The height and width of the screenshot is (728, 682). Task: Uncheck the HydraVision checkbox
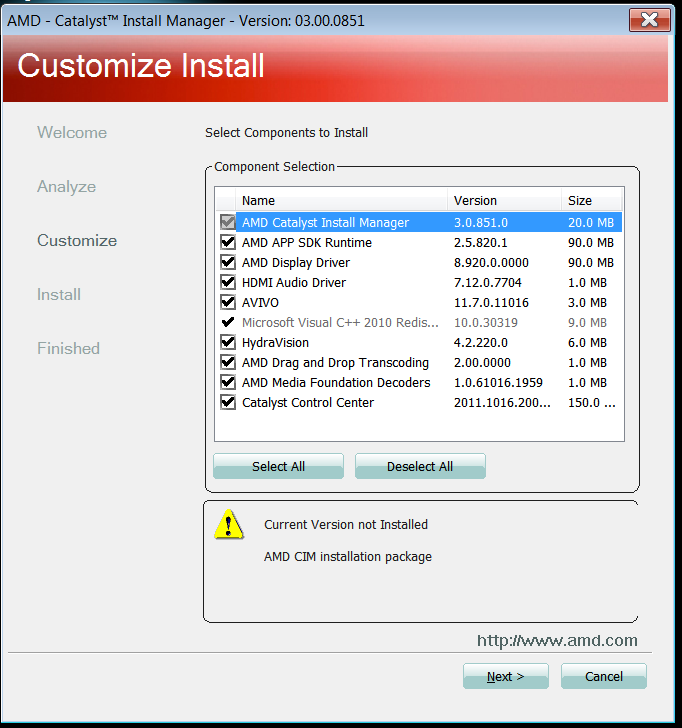pos(227,342)
